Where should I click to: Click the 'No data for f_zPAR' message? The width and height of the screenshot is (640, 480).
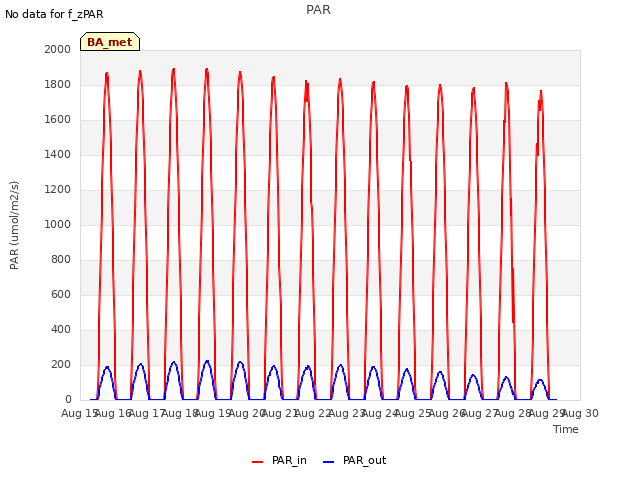(54, 14)
